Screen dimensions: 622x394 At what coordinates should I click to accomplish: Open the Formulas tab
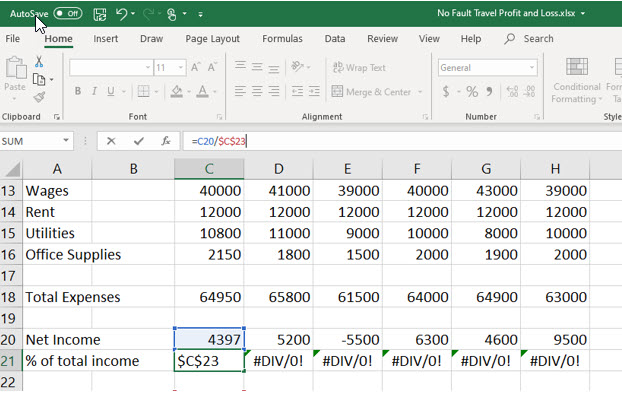282,38
